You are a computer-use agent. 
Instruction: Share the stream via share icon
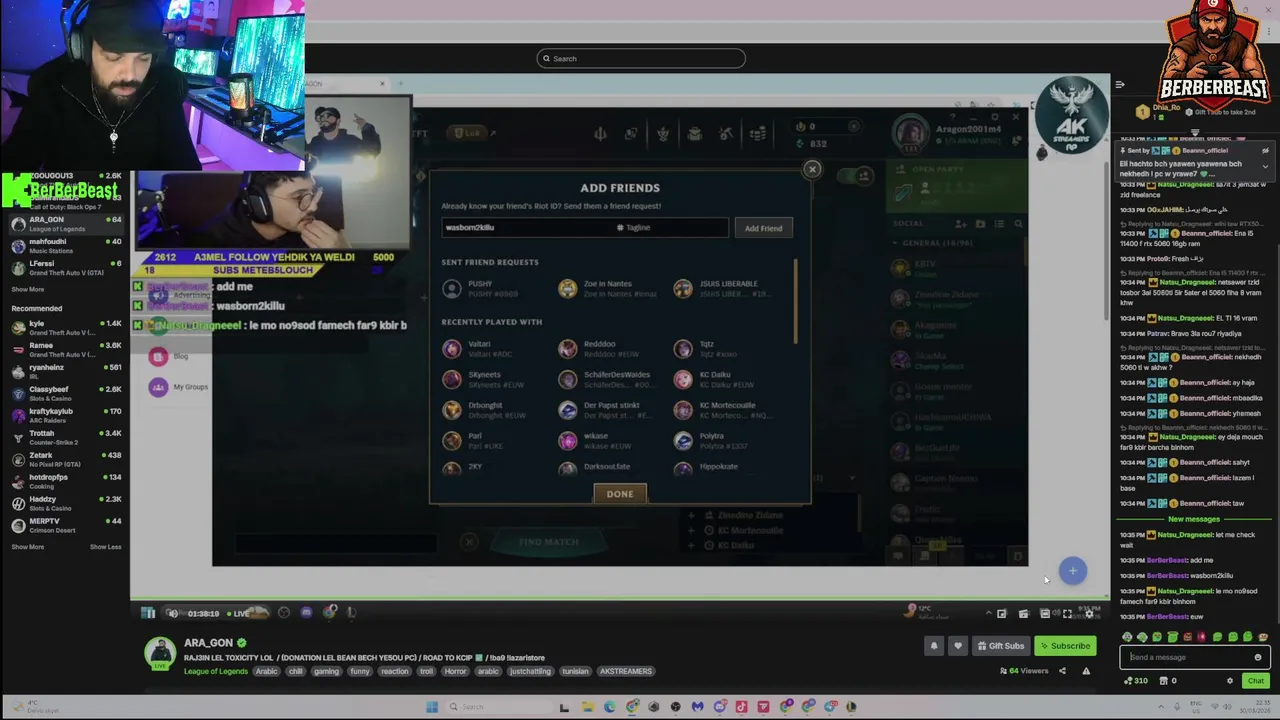pyautogui.click(x=1062, y=671)
